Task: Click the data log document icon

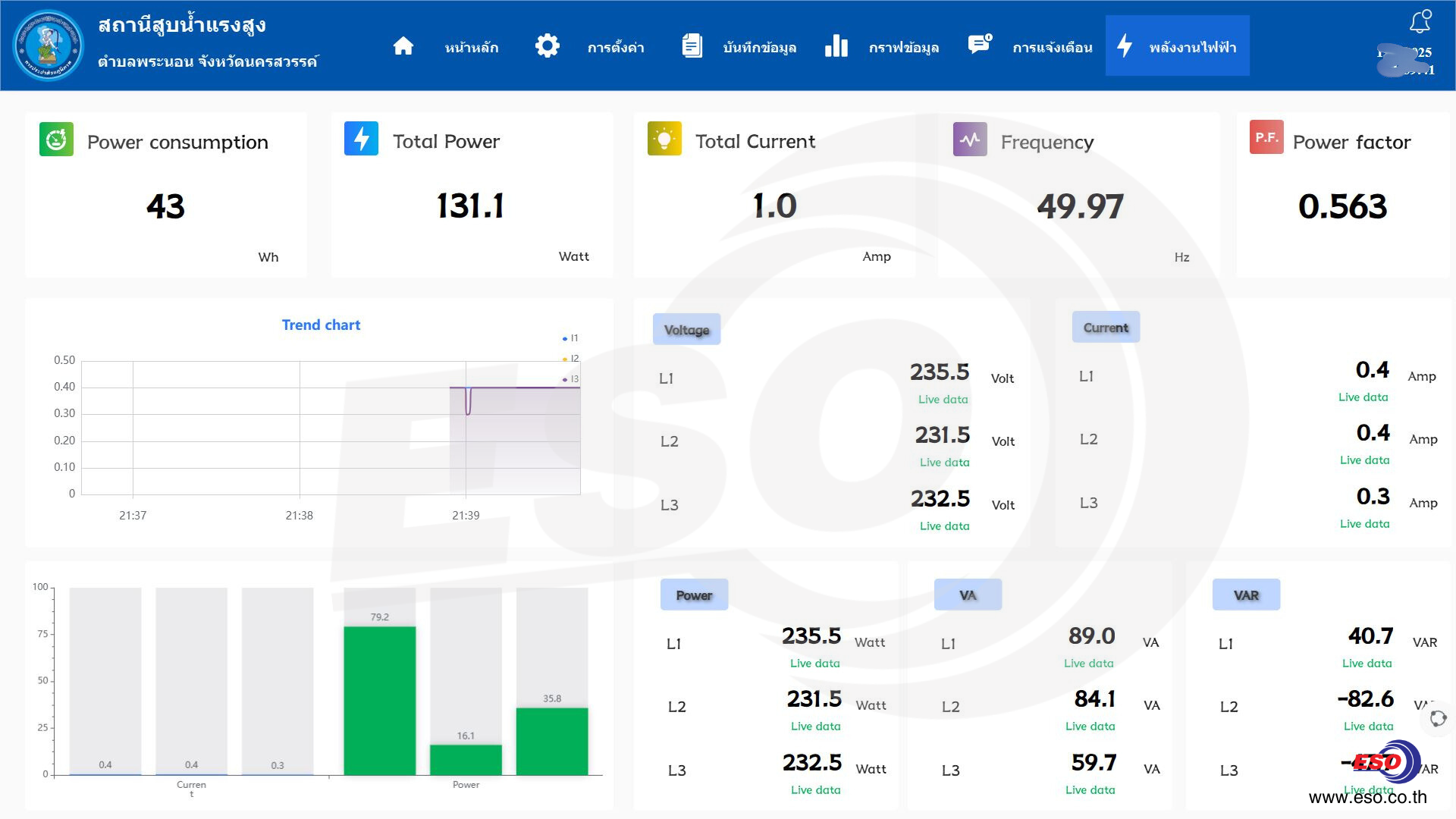Action: tap(692, 46)
